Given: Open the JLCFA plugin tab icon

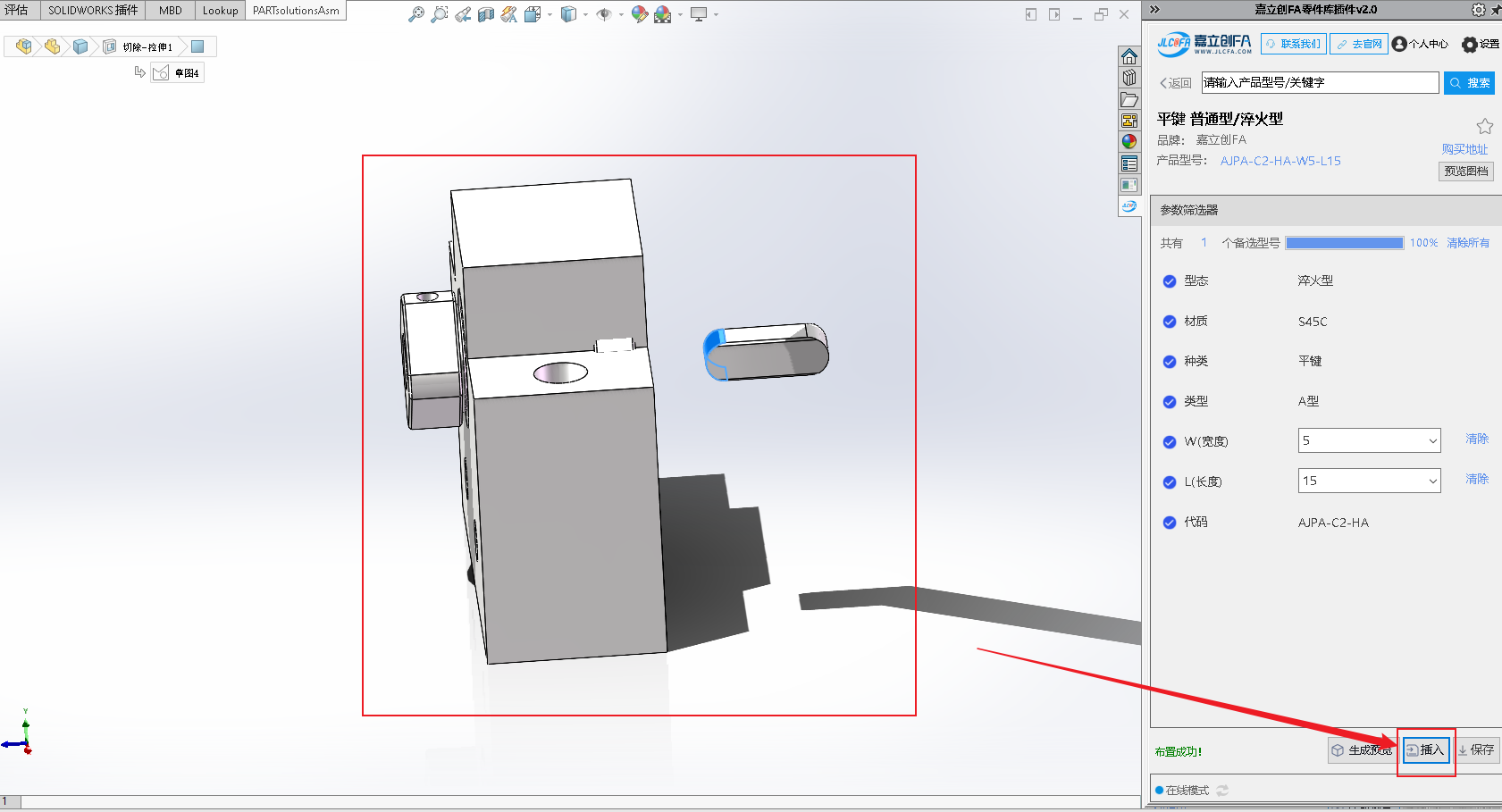Looking at the screenshot, I should pos(1129,206).
